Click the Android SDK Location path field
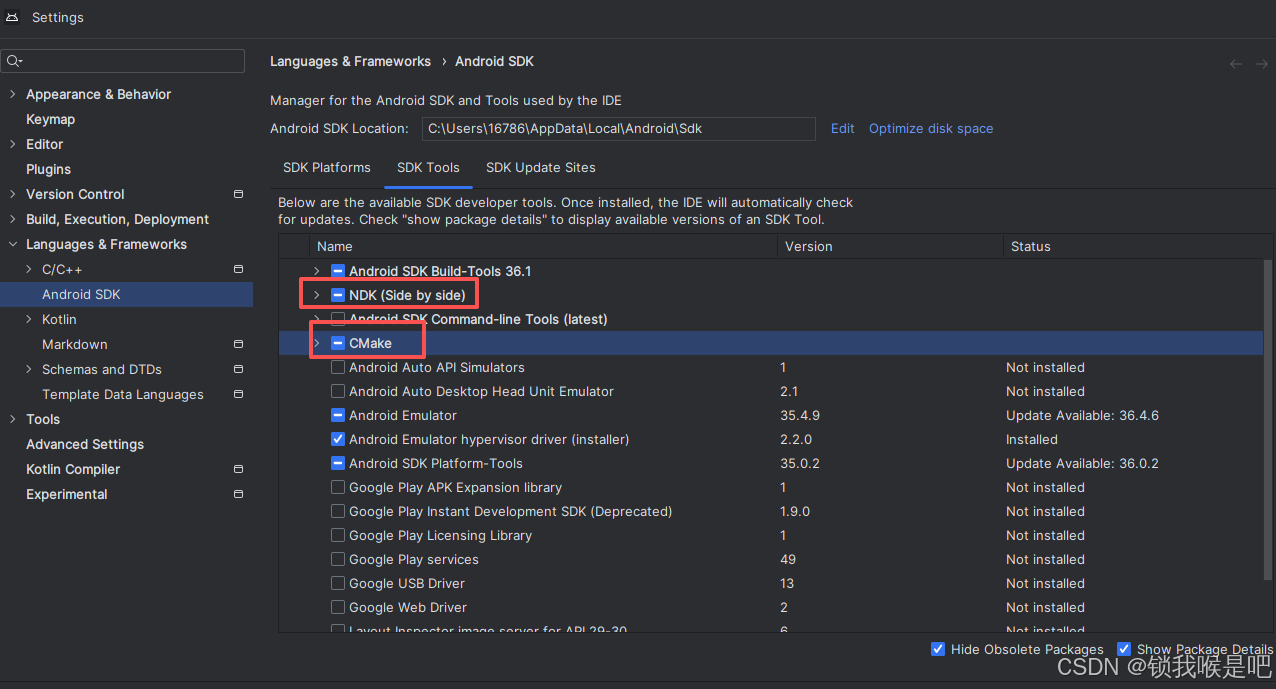The height and width of the screenshot is (689, 1276). point(618,128)
